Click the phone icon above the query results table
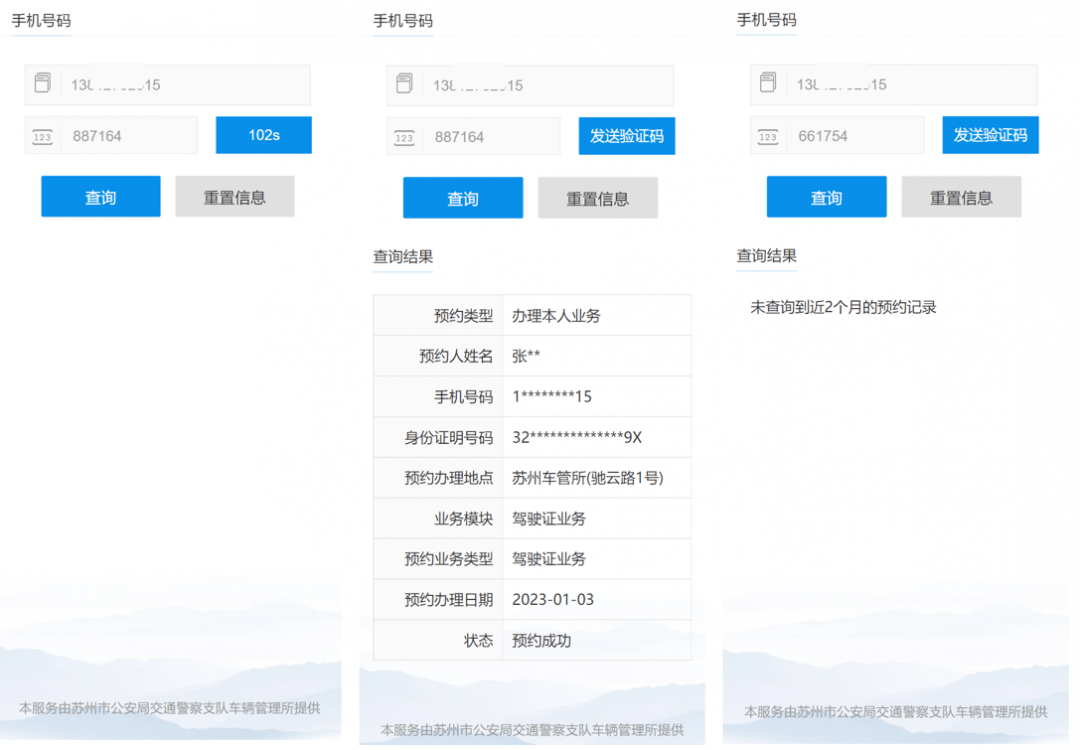 click(x=404, y=85)
